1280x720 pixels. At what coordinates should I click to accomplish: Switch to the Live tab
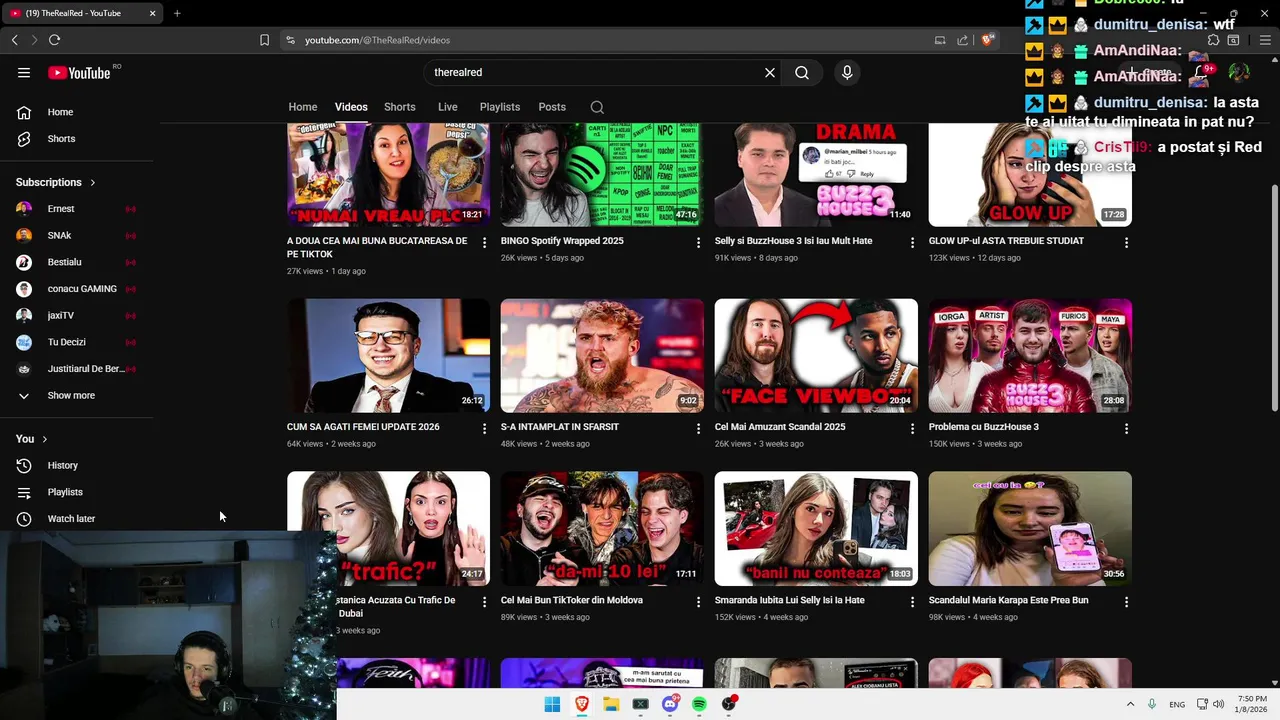pyautogui.click(x=447, y=107)
